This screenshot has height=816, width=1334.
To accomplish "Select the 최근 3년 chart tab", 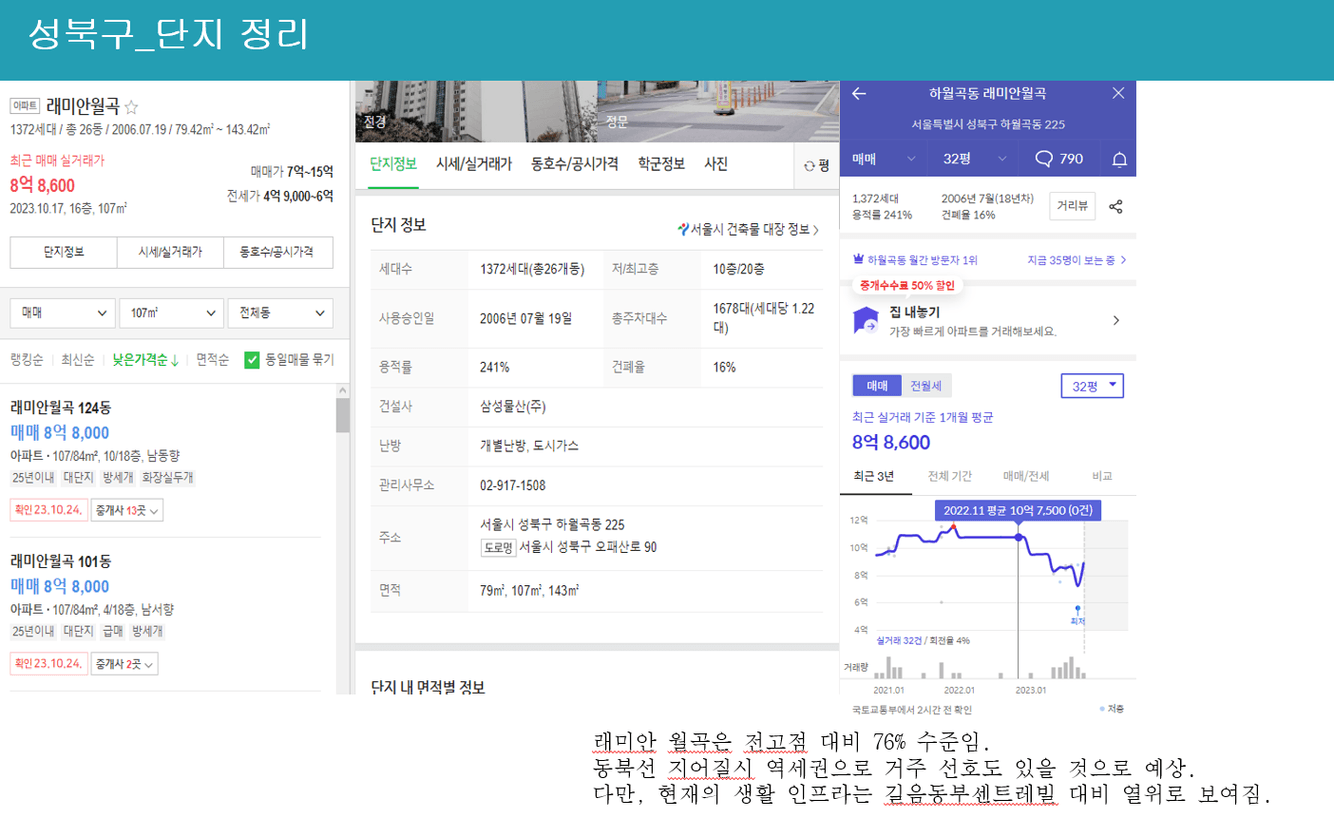I will [875, 476].
